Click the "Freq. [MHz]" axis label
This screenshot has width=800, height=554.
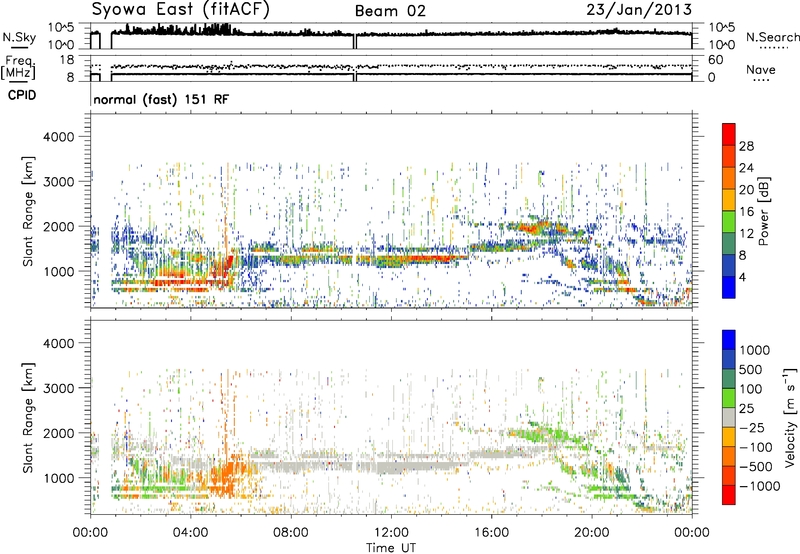click(19, 68)
